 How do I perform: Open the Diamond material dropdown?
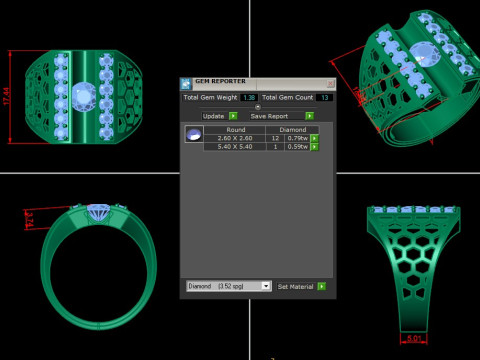[x=266, y=286]
